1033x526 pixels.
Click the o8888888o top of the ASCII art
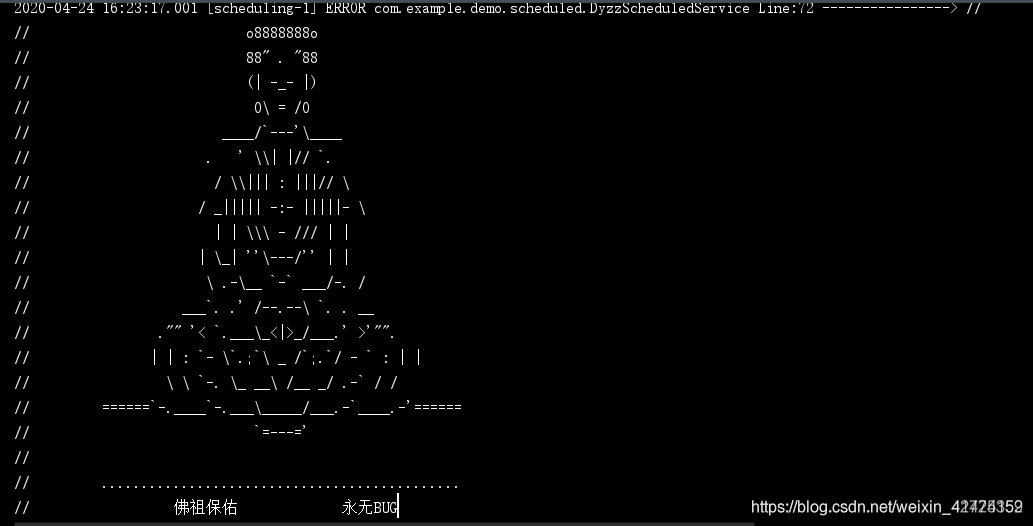pyautogui.click(x=282, y=33)
